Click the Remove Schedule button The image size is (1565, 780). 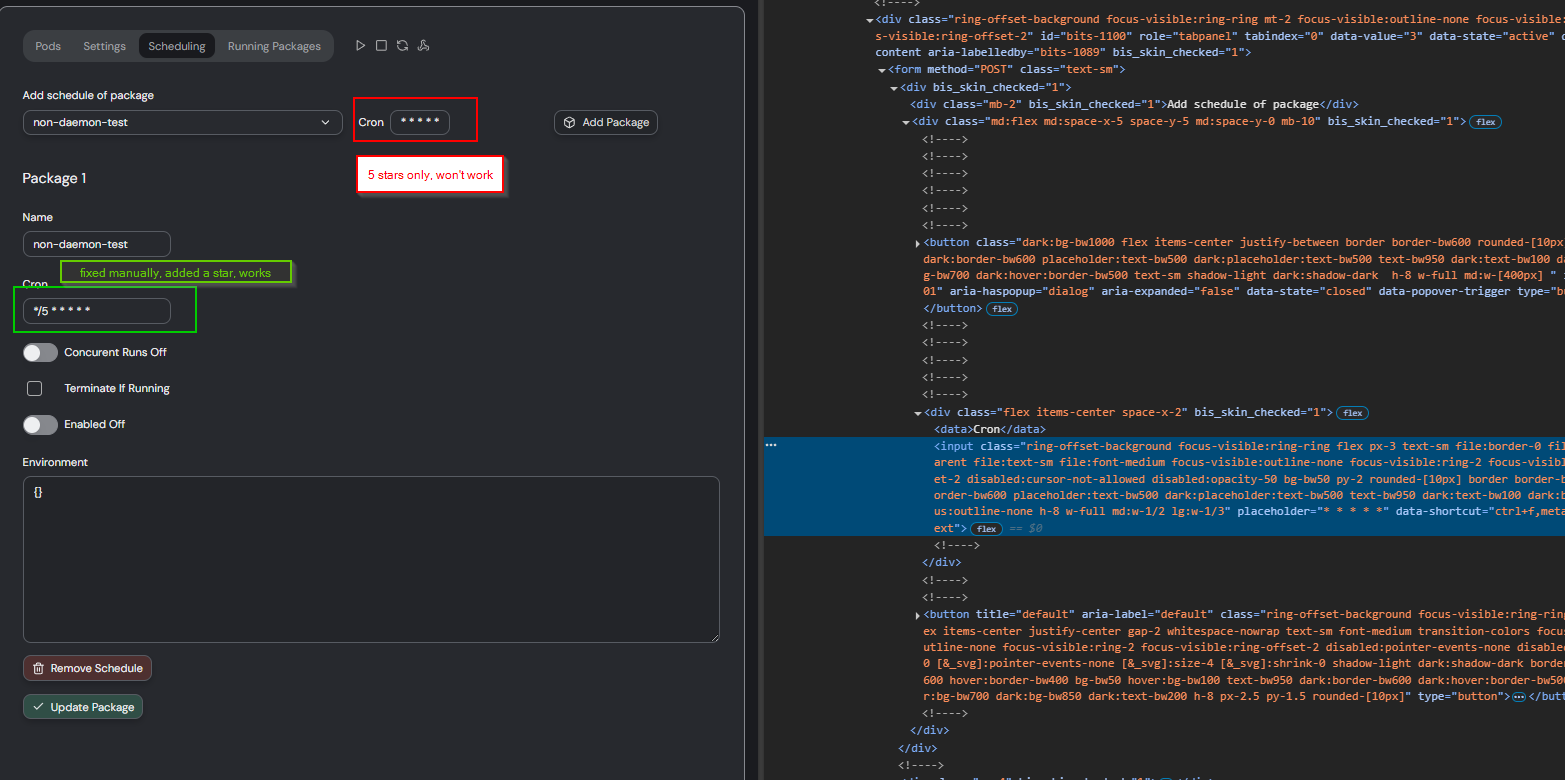pyautogui.click(x=87, y=668)
